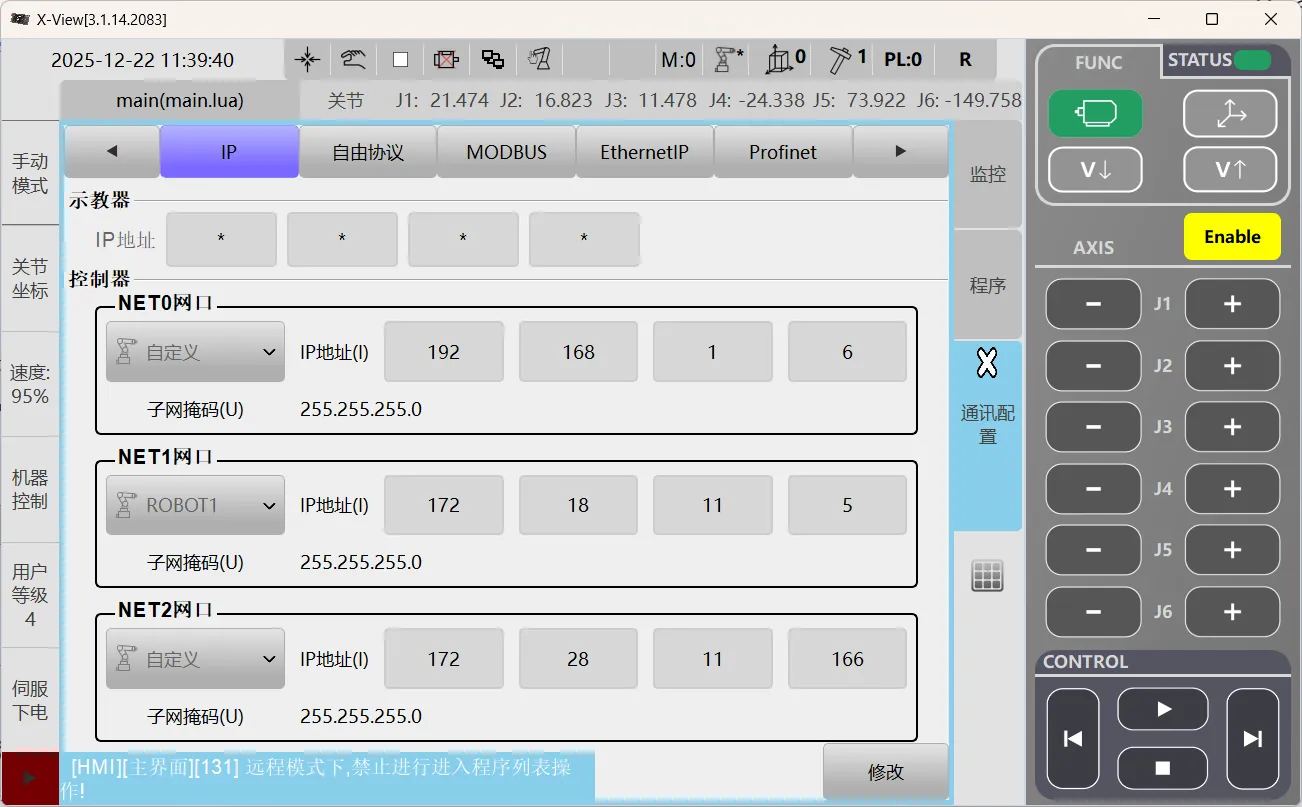Image resolution: width=1302 pixels, height=807 pixels.
Task: Toggle the green STATUS indicator
Action: (1252, 60)
